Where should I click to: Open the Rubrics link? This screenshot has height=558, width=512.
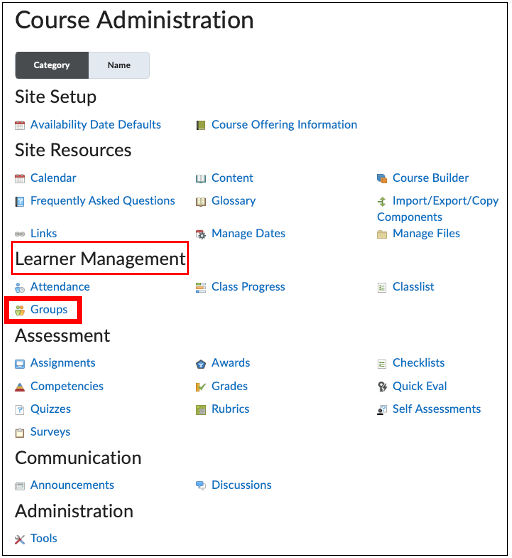pos(230,409)
